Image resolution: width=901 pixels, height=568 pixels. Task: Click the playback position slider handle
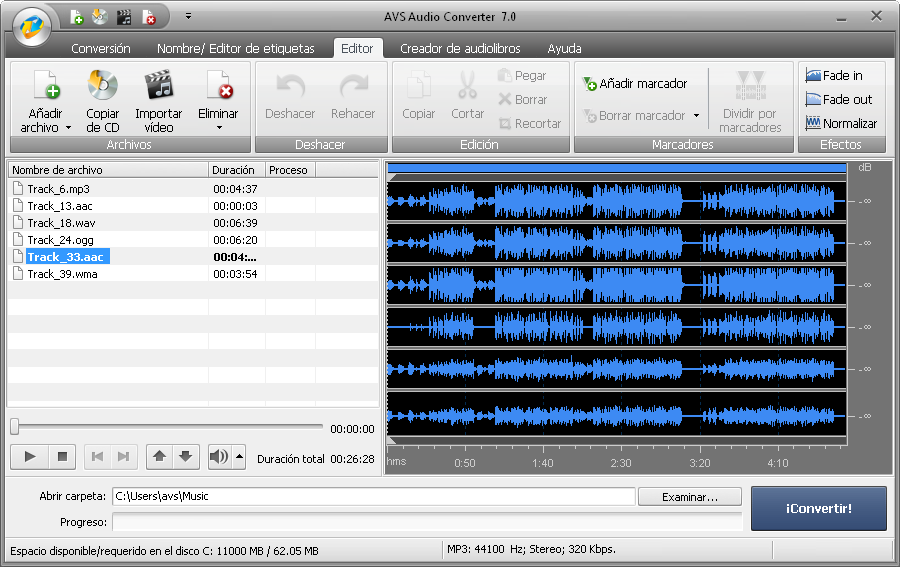15,427
